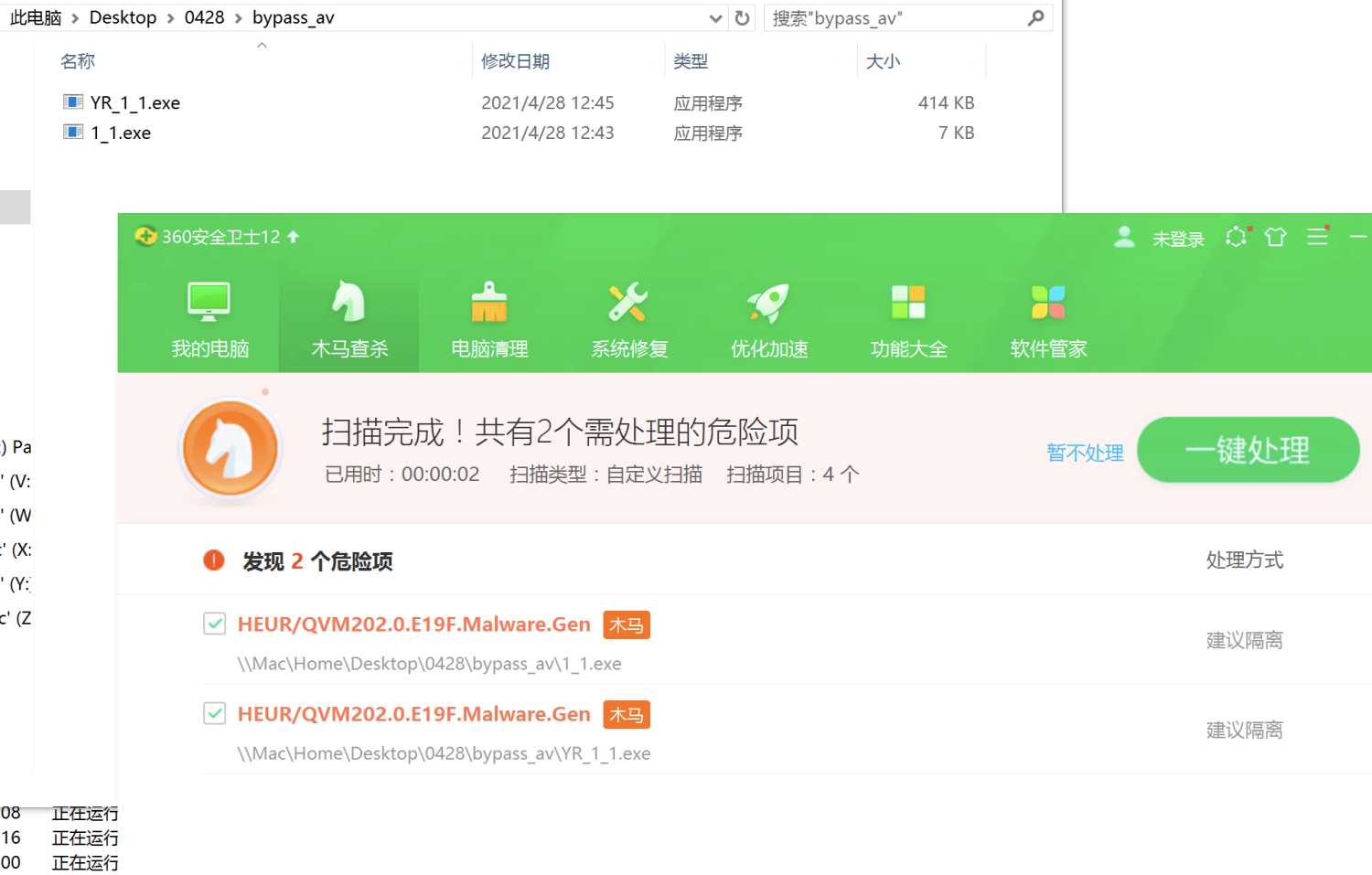Screen dimensions: 1372x875
Task: Click the 360 feedback icon with red dot
Action: click(1237, 237)
